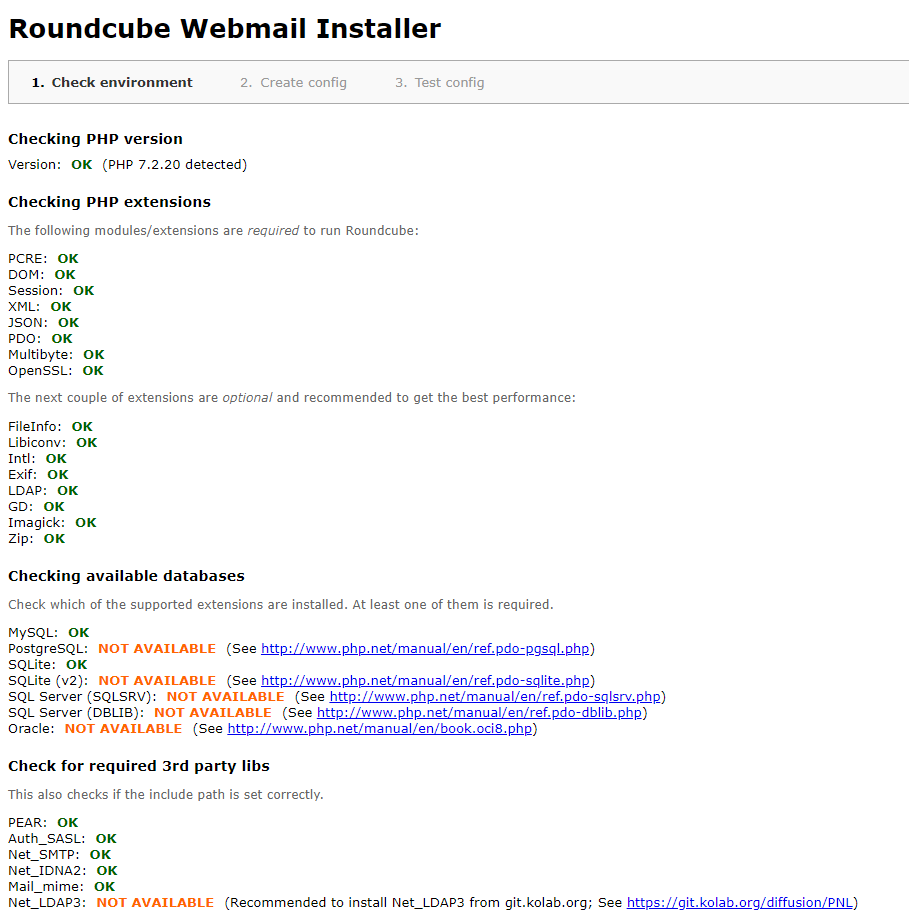This screenshot has width=909, height=922.
Task: Click the JSON: OK line
Action: tap(44, 322)
